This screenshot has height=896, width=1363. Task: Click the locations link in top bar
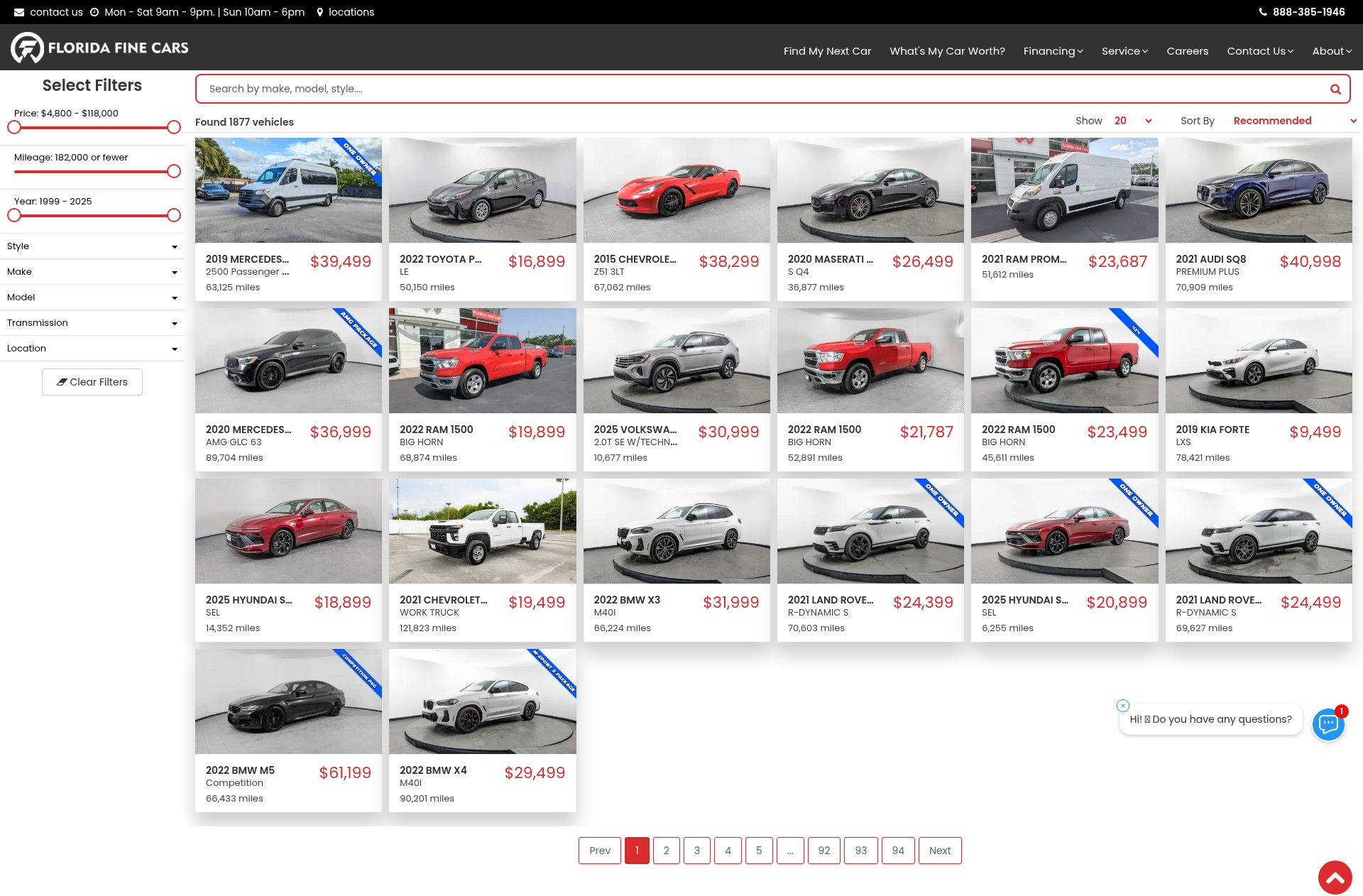point(351,12)
